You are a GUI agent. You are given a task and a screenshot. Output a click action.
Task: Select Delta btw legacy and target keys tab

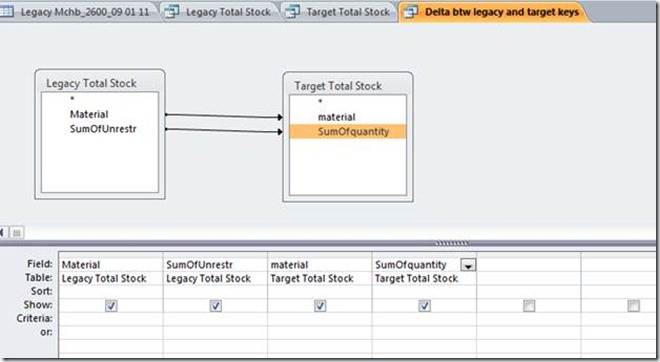click(x=495, y=12)
